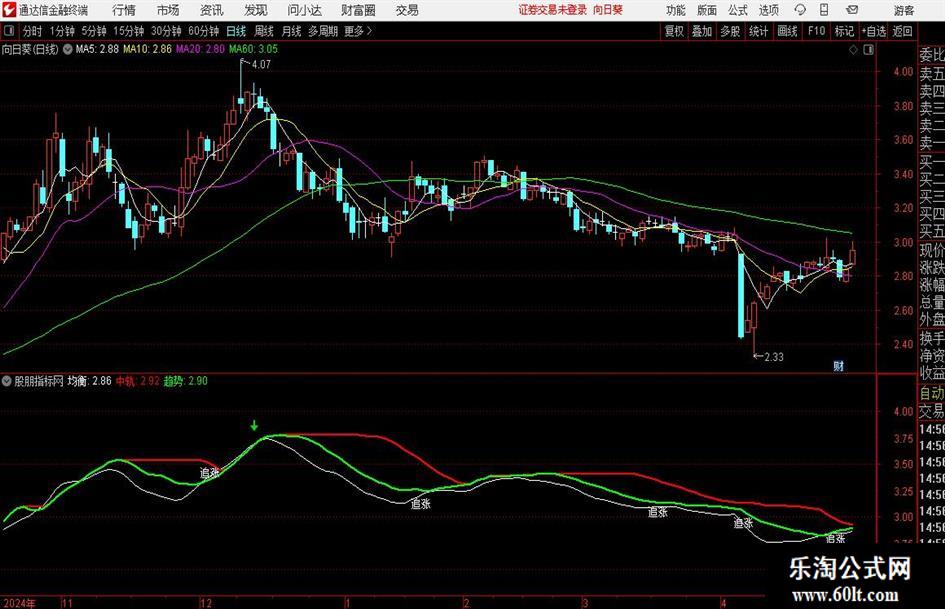Click the blue 财 marker on chart
Viewport: 945px width, 609px height.
[x=838, y=365]
